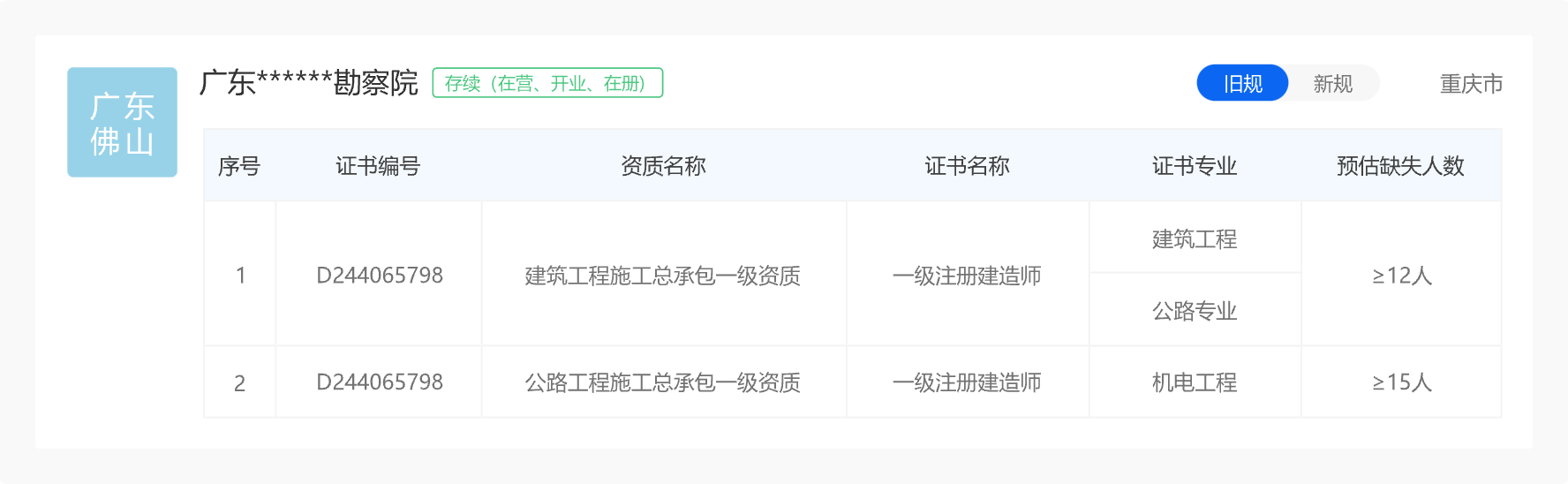Image resolution: width=1568 pixels, height=484 pixels.
Task: Select 公路工程施工总承包一级资质 qualification cell
Action: 663,382
